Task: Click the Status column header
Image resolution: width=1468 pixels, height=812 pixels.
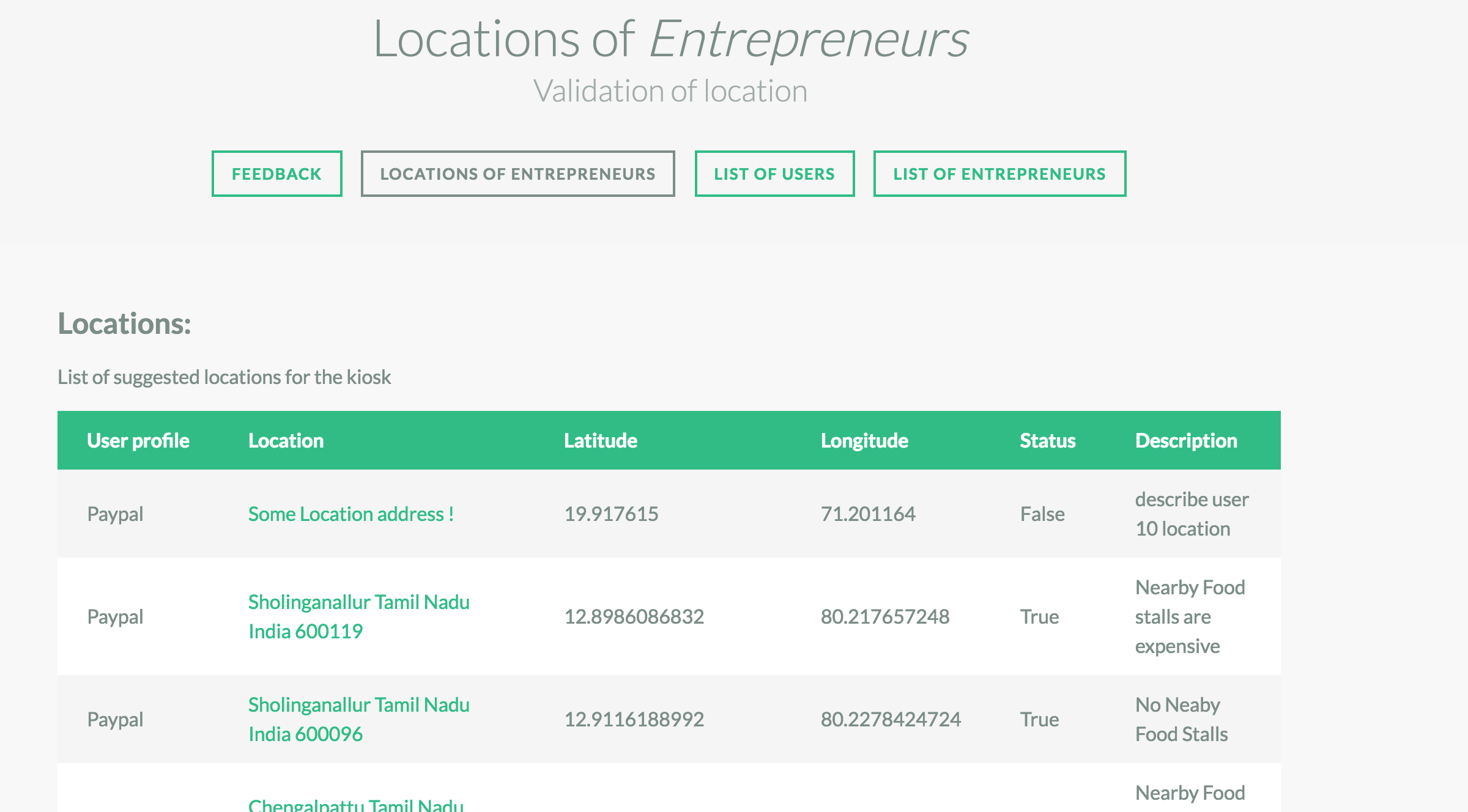Action: tap(1047, 441)
